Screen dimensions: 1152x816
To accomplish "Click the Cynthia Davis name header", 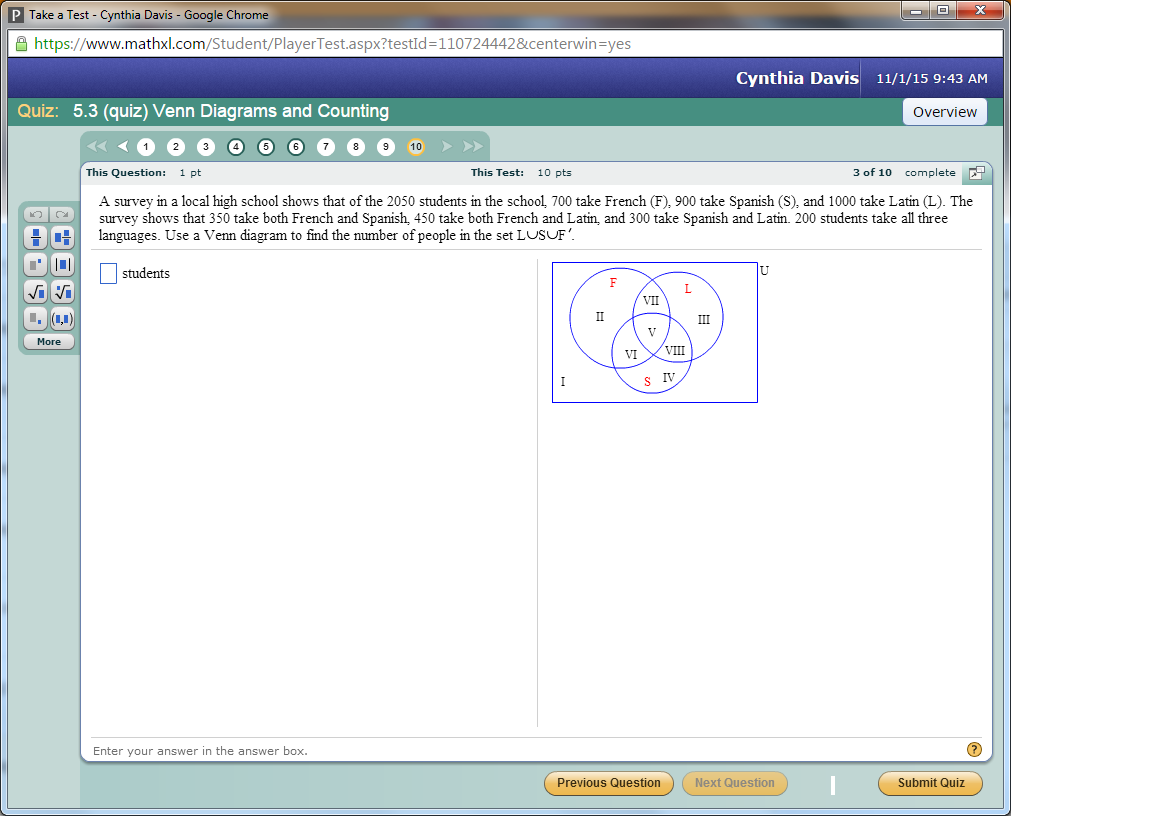I will pyautogui.click(x=796, y=77).
